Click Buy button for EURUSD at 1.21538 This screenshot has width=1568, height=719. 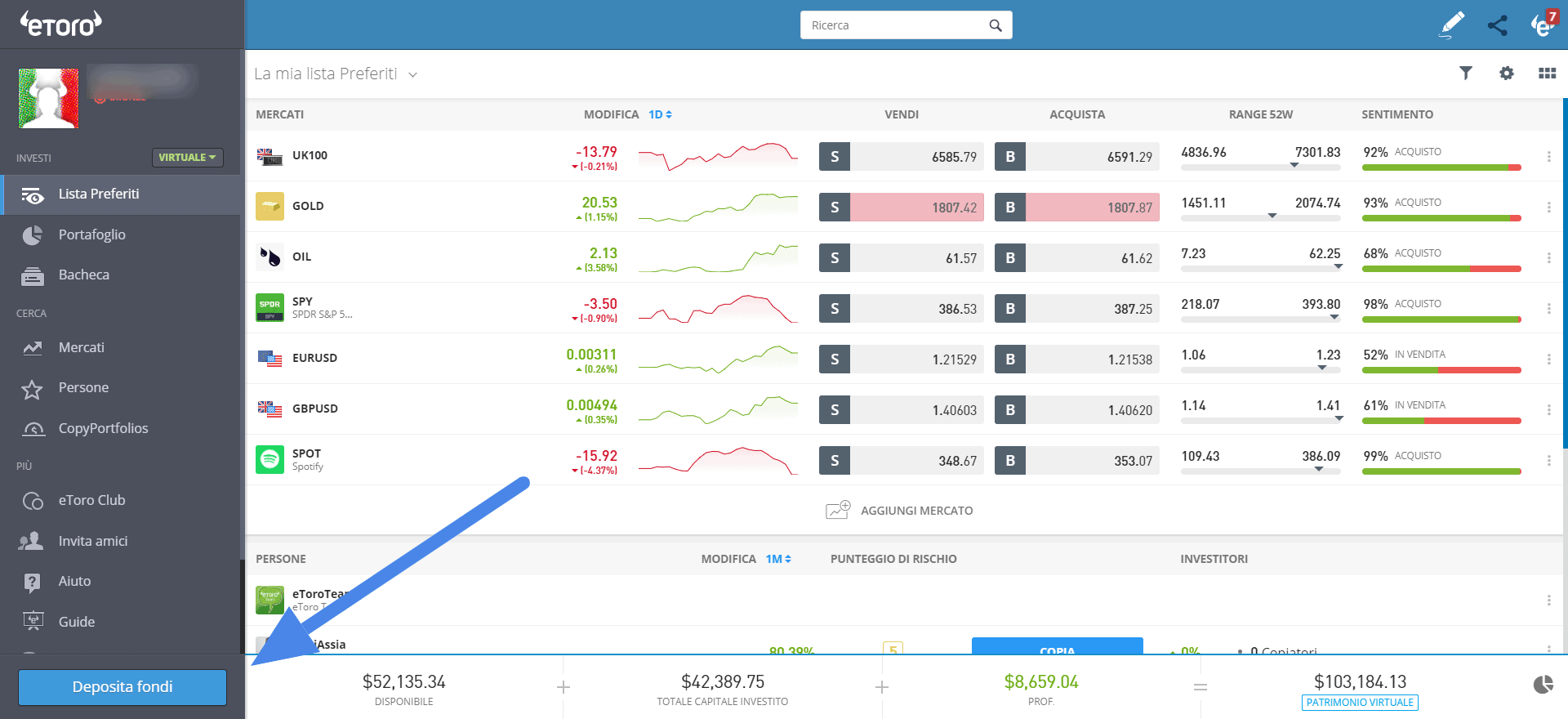click(1077, 359)
